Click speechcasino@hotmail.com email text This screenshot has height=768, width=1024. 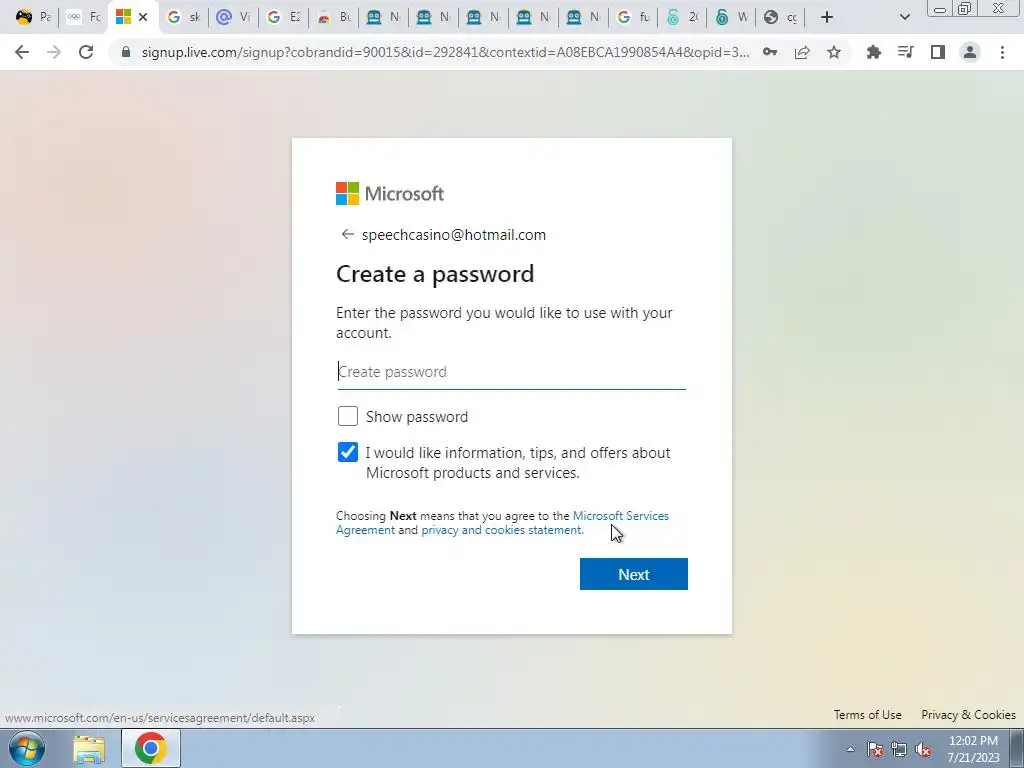tap(454, 234)
